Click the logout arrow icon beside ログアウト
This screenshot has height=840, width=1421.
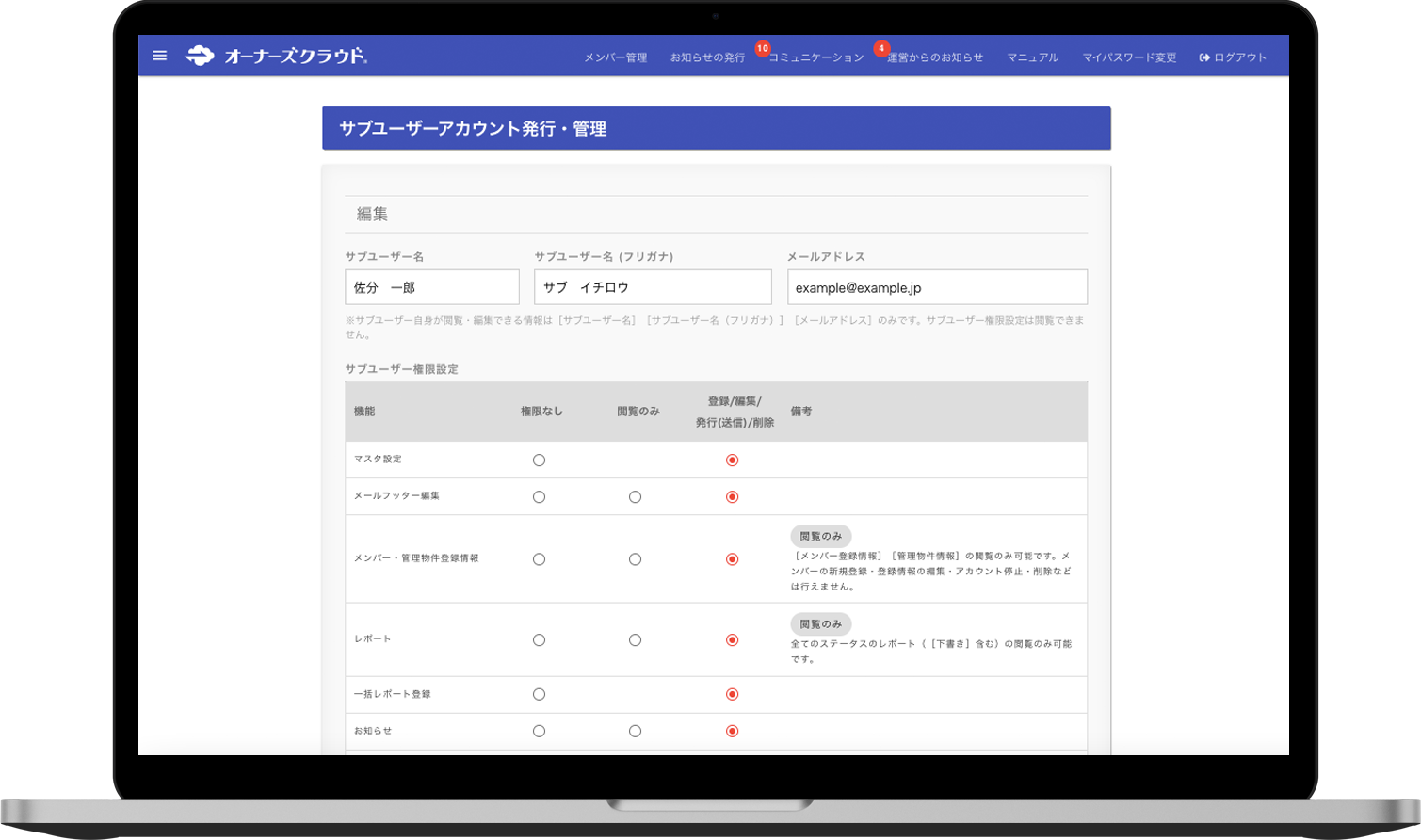click(x=1204, y=57)
